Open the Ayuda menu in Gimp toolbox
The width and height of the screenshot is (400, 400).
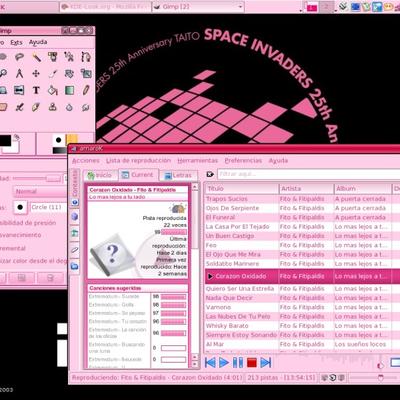(x=38, y=42)
